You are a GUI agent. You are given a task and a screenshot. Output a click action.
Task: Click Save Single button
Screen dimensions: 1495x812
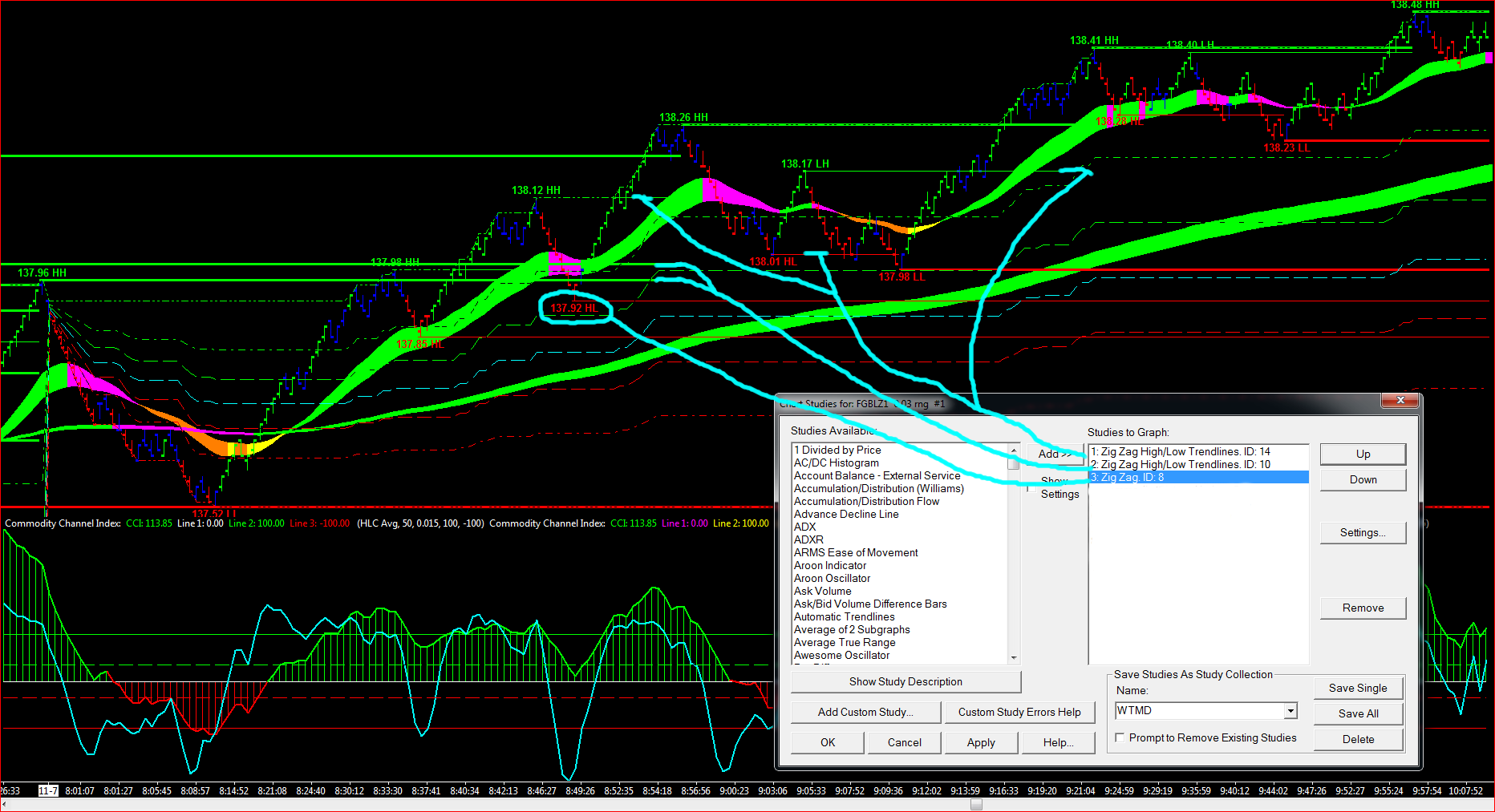point(1357,688)
